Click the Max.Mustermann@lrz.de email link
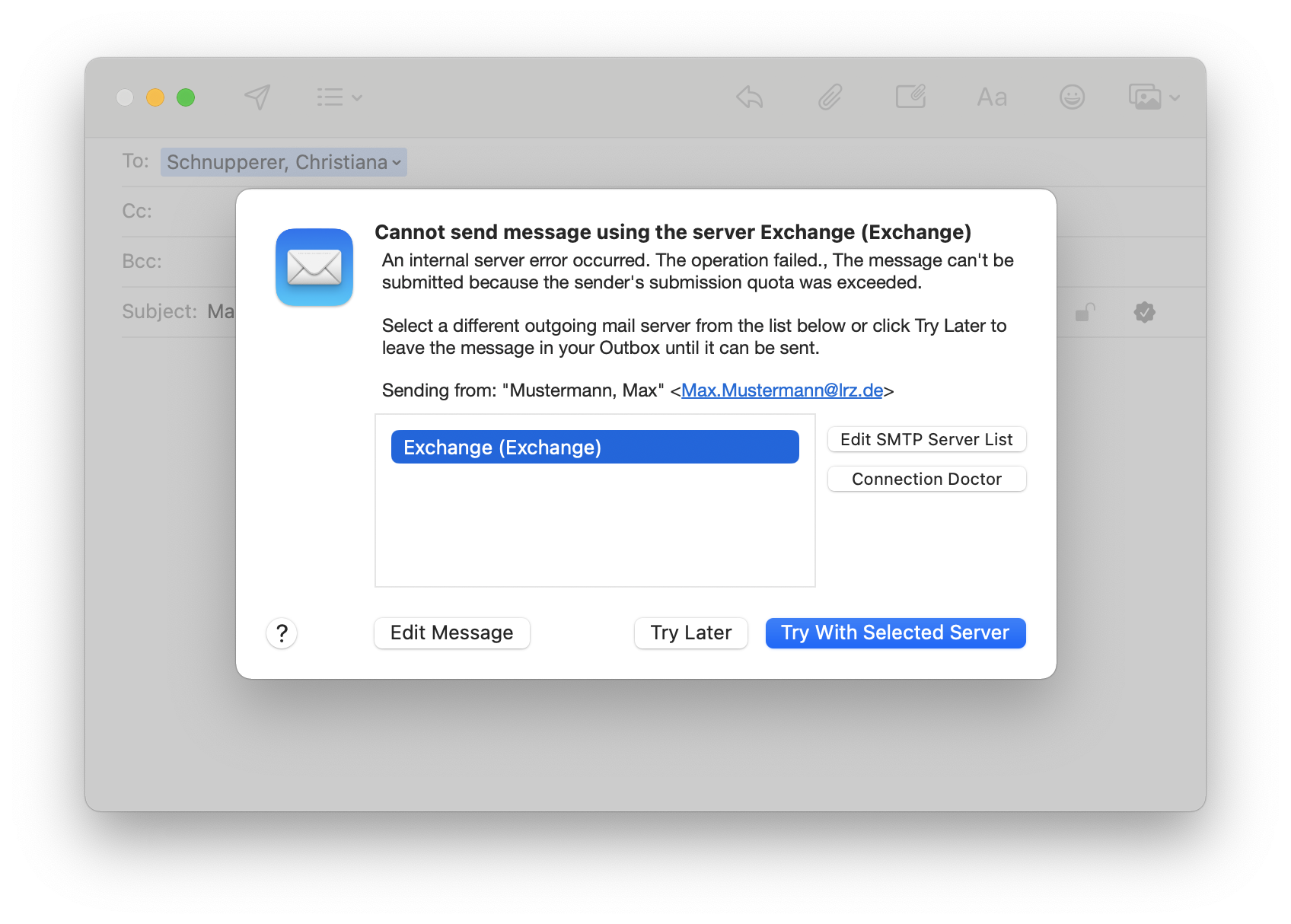 [x=782, y=390]
